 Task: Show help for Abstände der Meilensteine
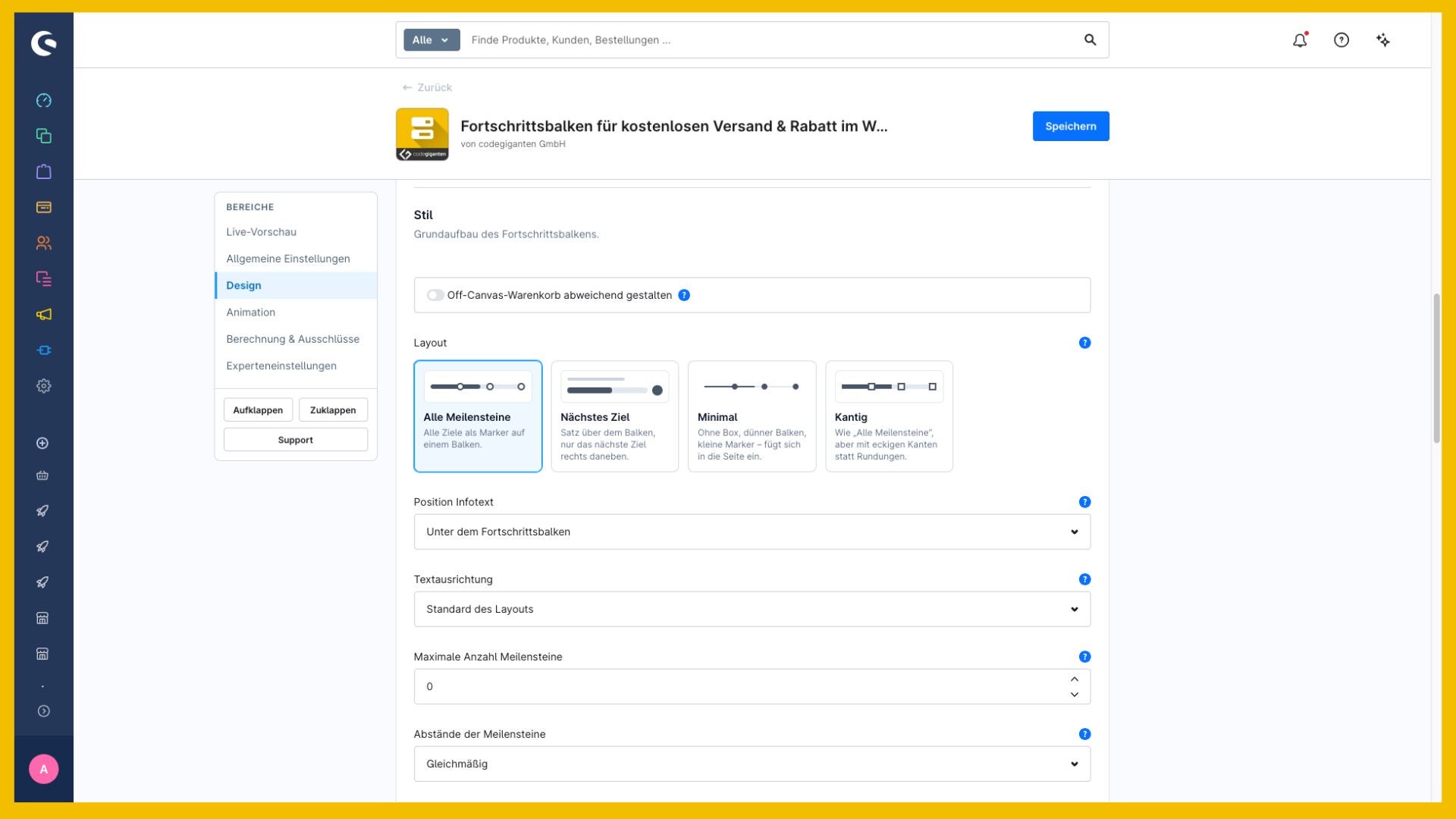[x=1084, y=734]
